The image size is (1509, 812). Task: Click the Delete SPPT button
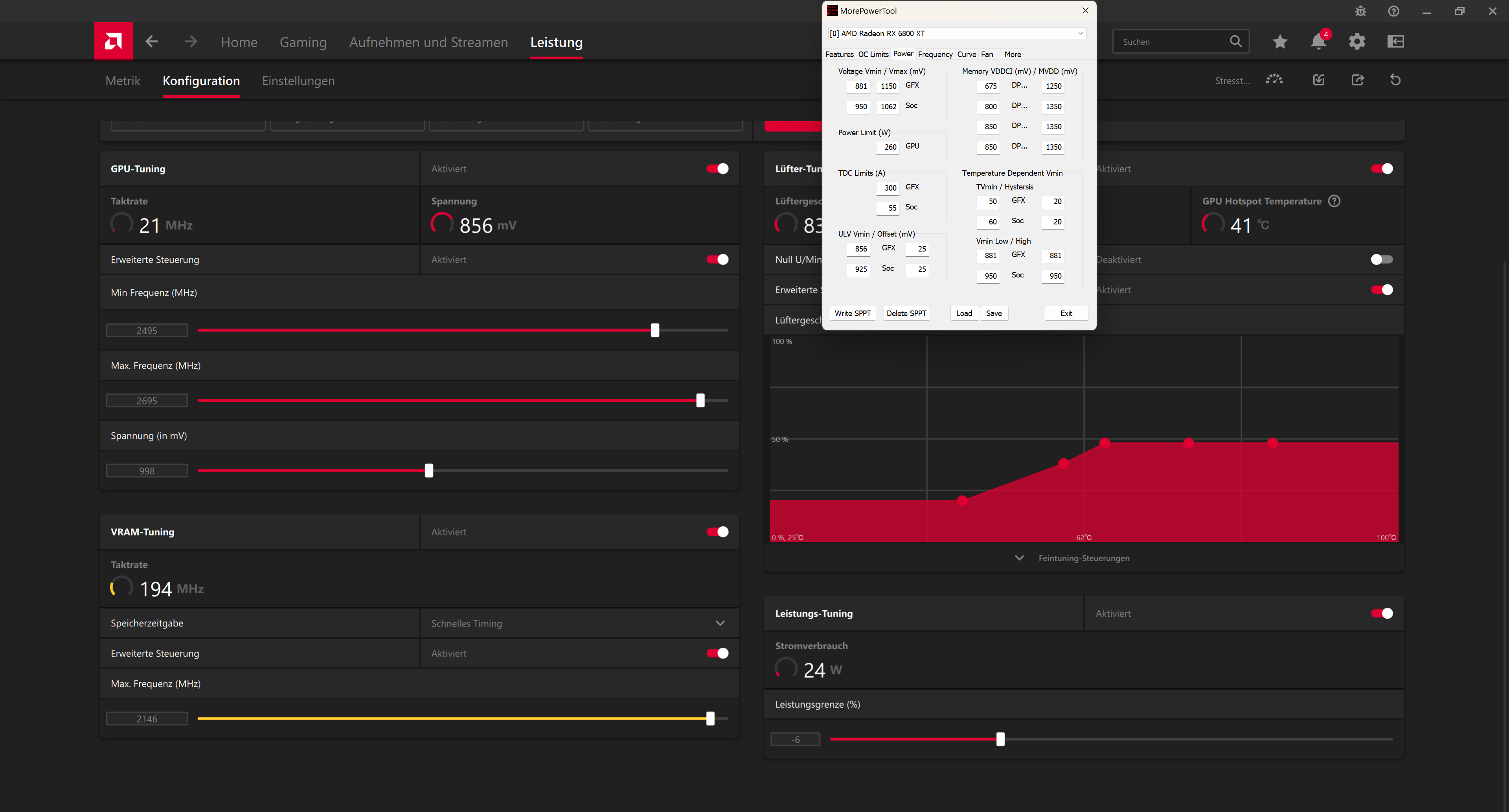click(906, 313)
